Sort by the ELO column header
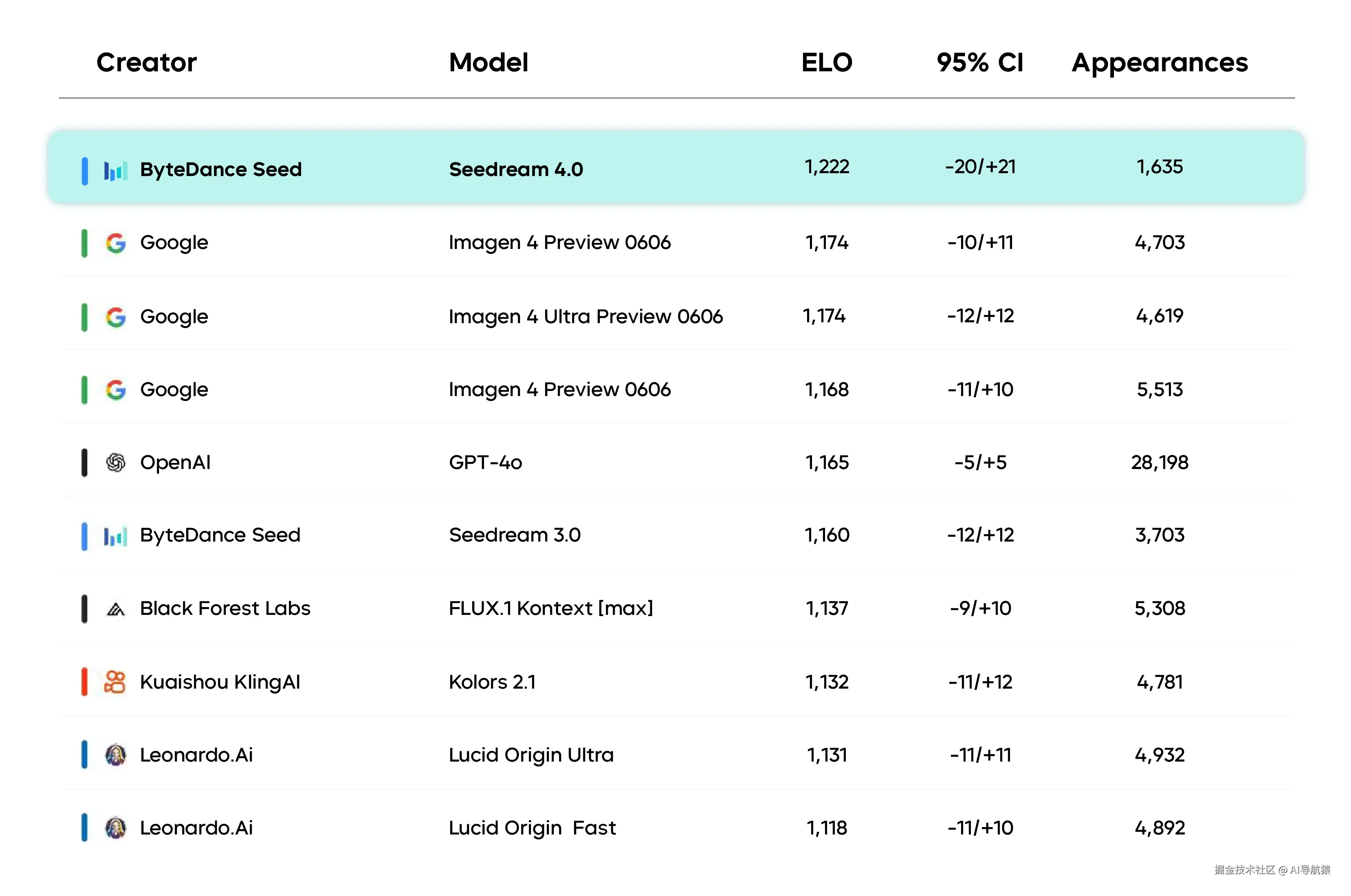Viewport: 1351px width, 896px height. tap(826, 62)
